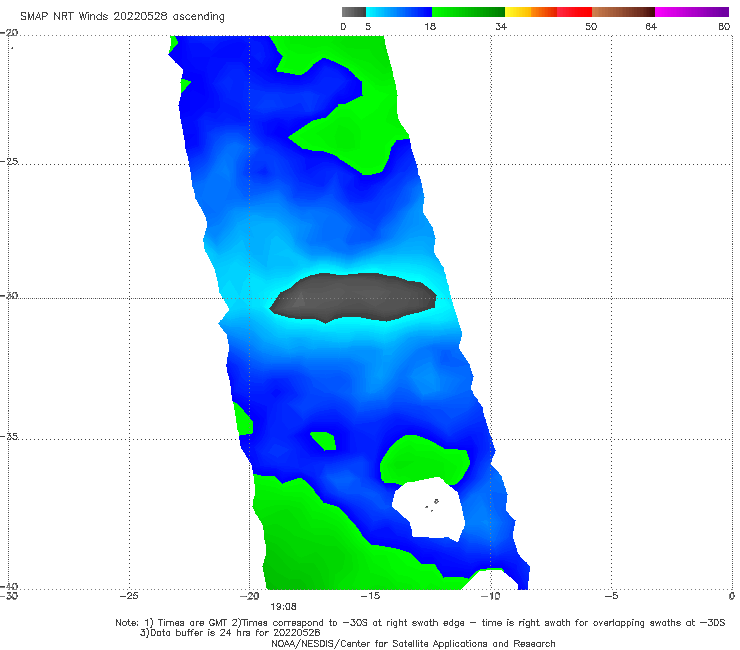
Task: Click the longitude label "-15" on the bottom axis
Action: pos(370,596)
